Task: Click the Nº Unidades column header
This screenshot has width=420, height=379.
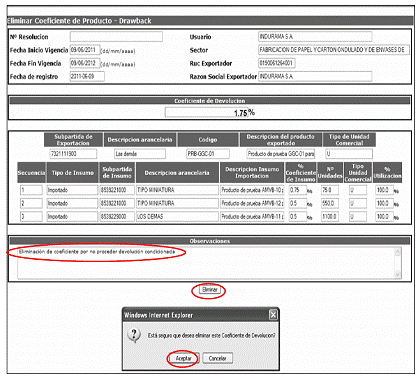Action: click(330, 173)
